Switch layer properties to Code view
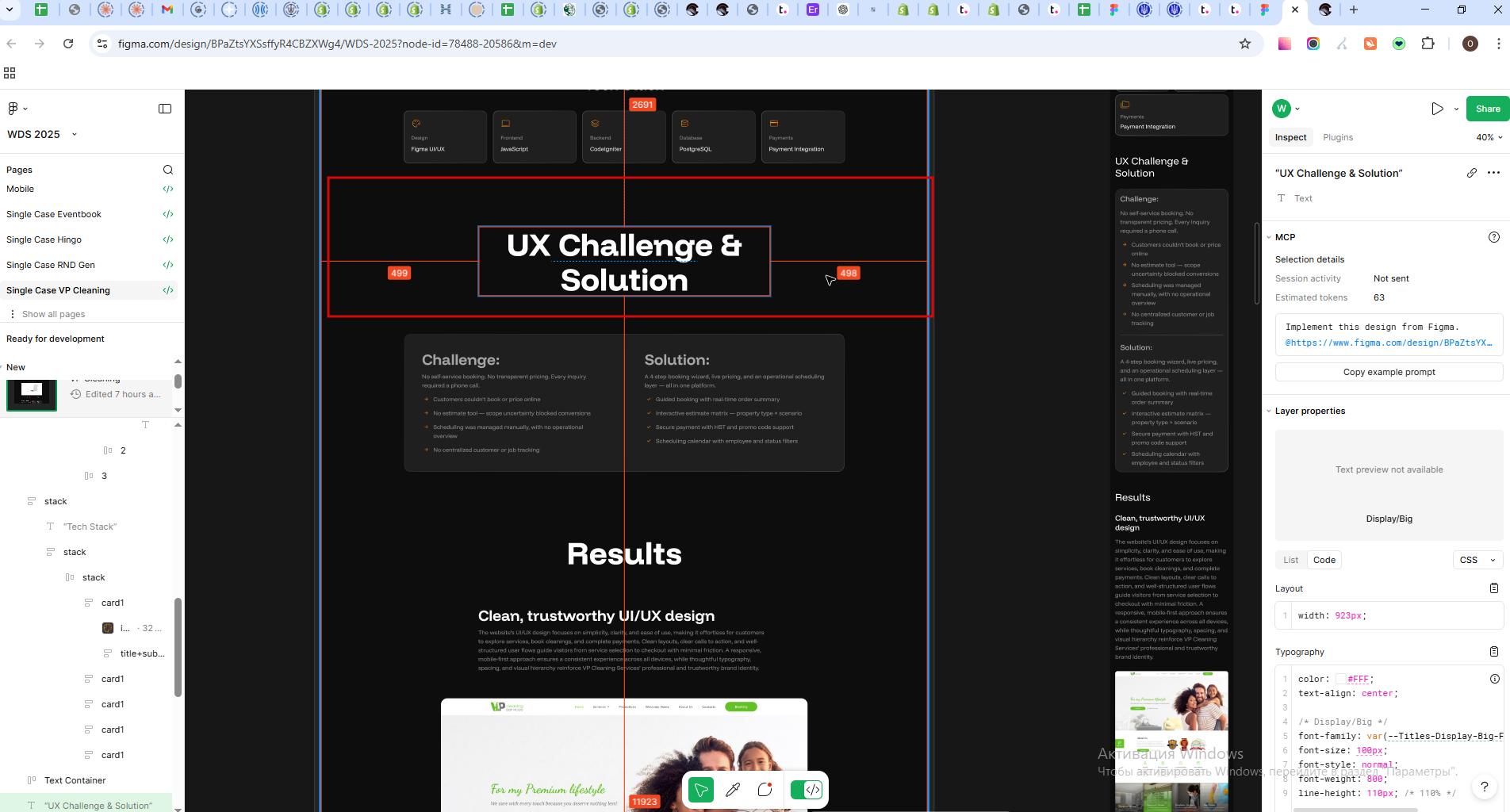 click(1324, 560)
